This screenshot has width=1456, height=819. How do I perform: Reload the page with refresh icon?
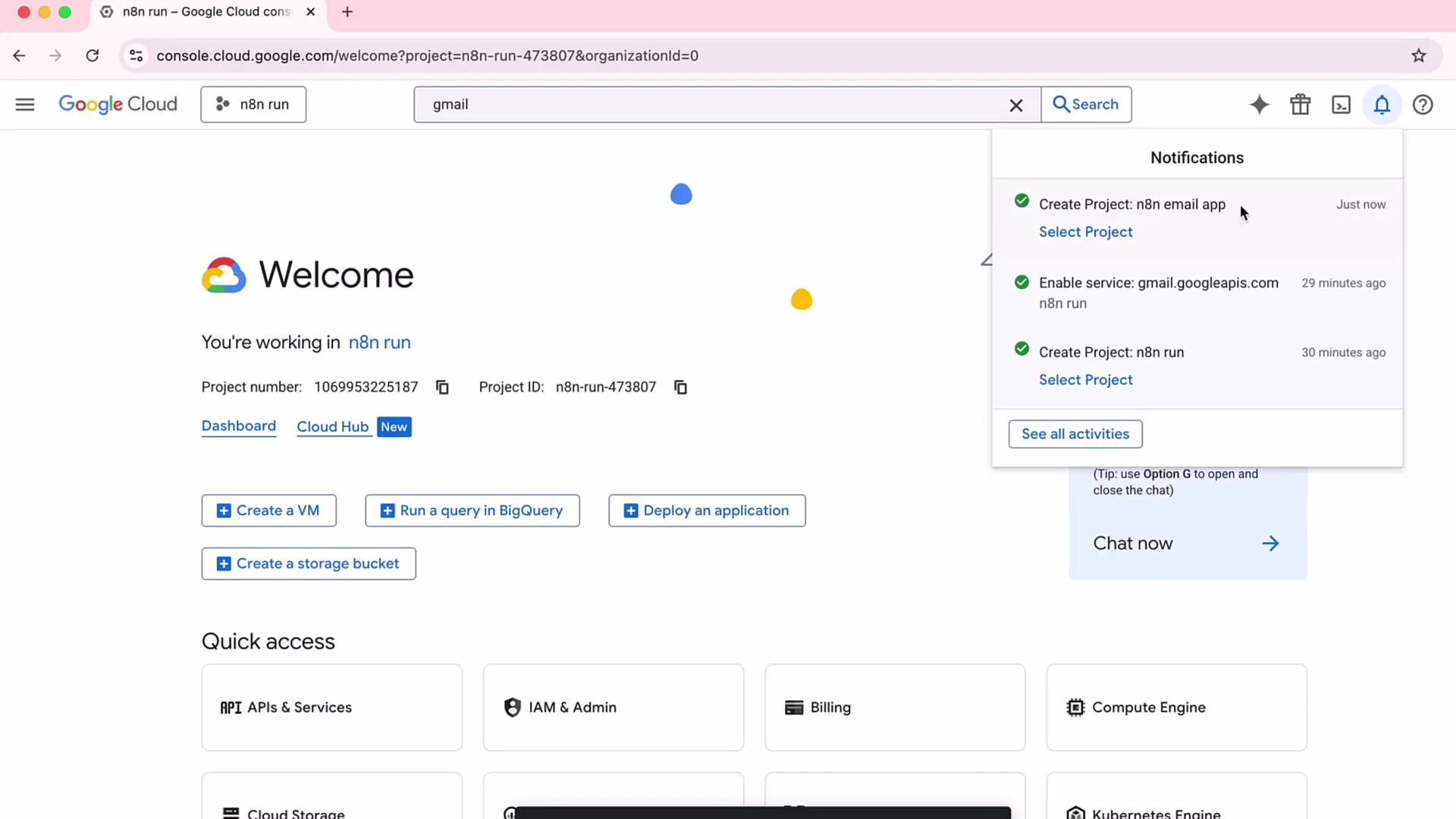[93, 55]
